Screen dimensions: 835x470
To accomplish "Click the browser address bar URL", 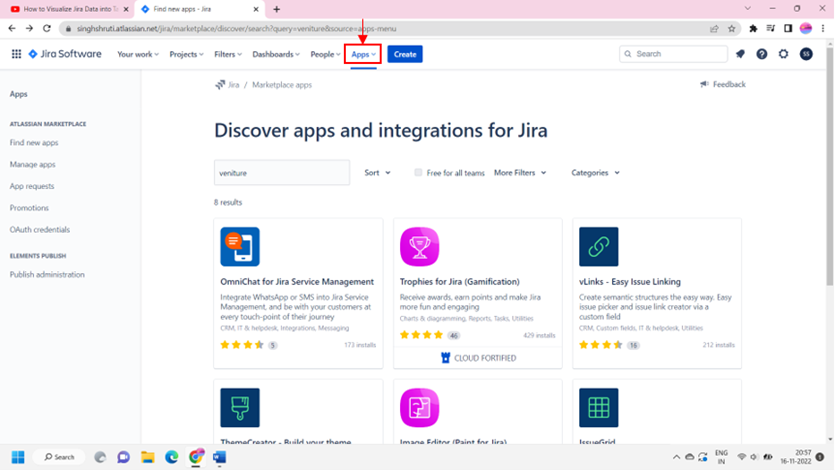I will coord(236,29).
